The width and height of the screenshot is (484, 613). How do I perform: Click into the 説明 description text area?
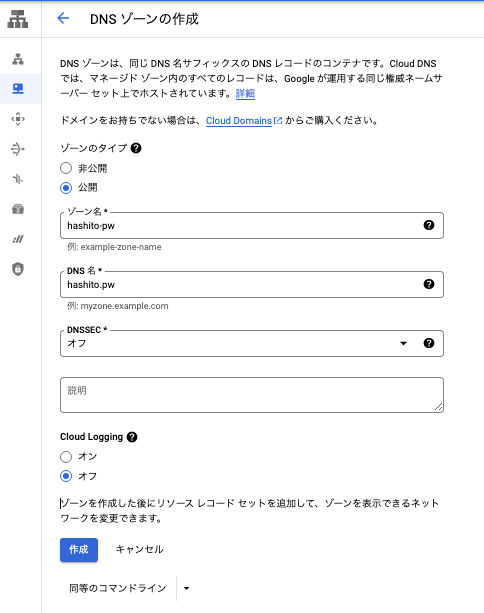pos(252,395)
